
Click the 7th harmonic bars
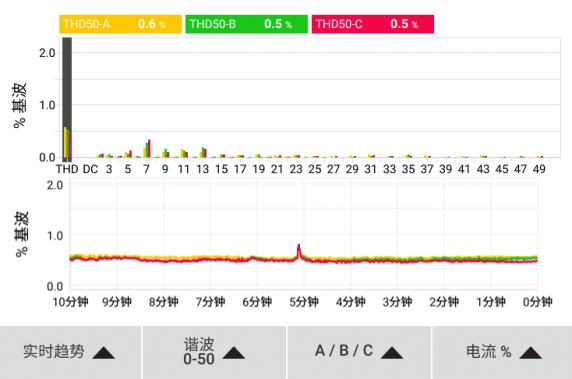147,149
